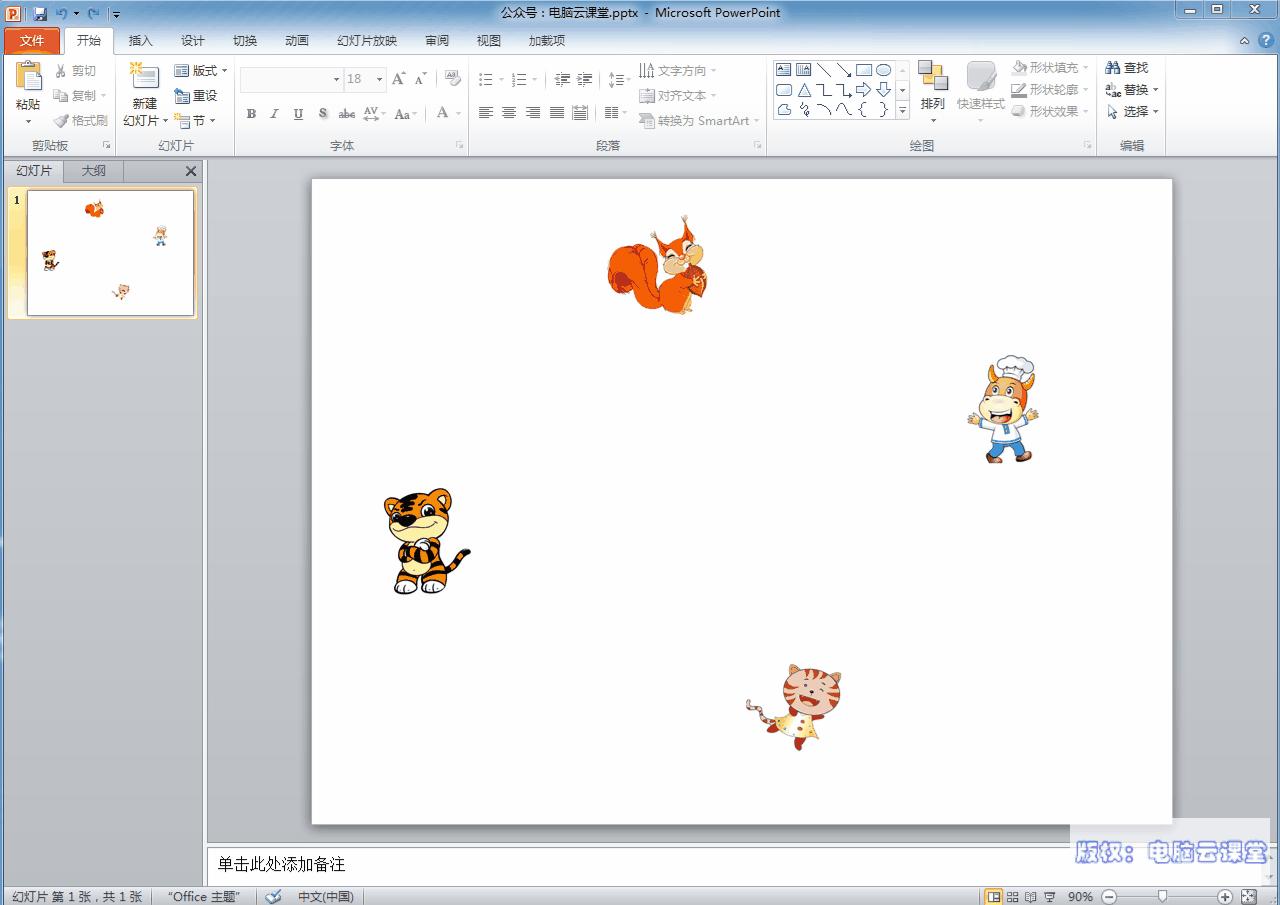Image resolution: width=1280 pixels, height=905 pixels.
Task: Click the zoom in plus button
Action: [x=1225, y=897]
